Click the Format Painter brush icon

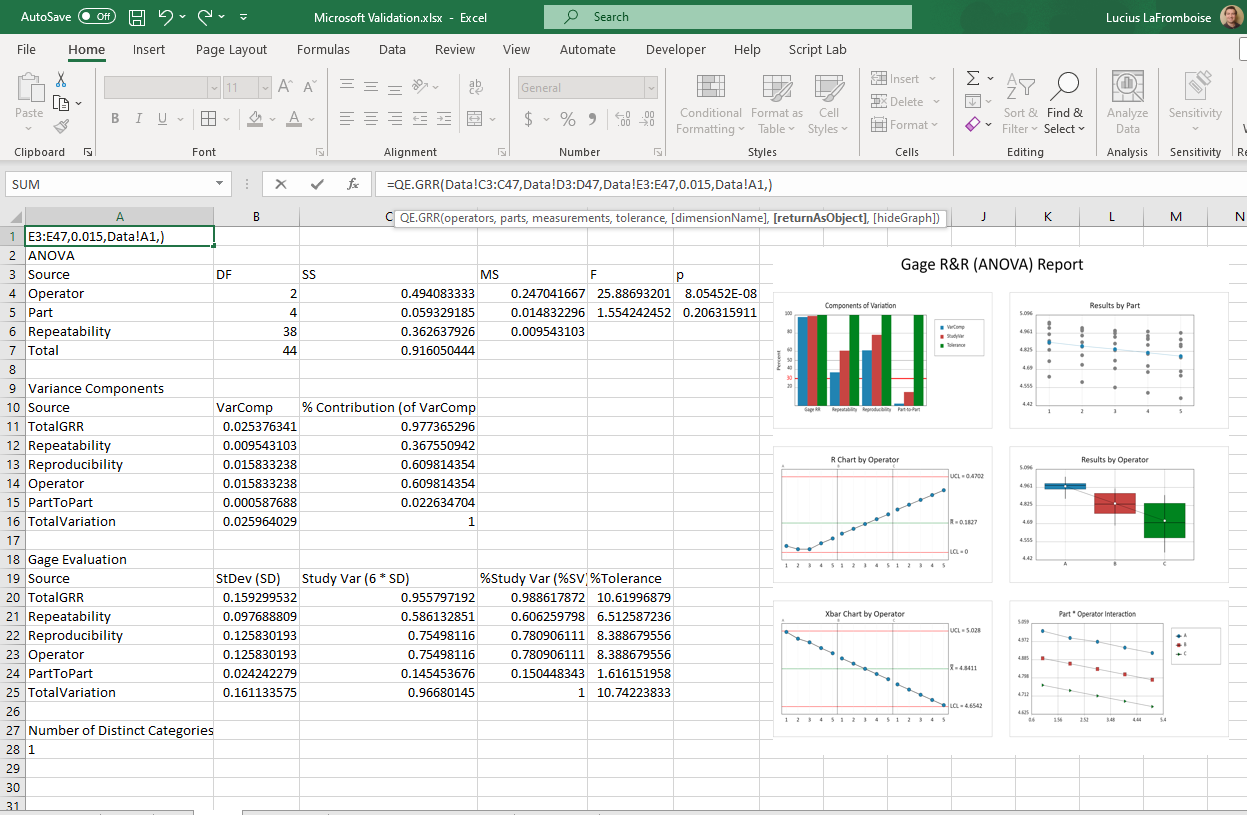click(61, 127)
